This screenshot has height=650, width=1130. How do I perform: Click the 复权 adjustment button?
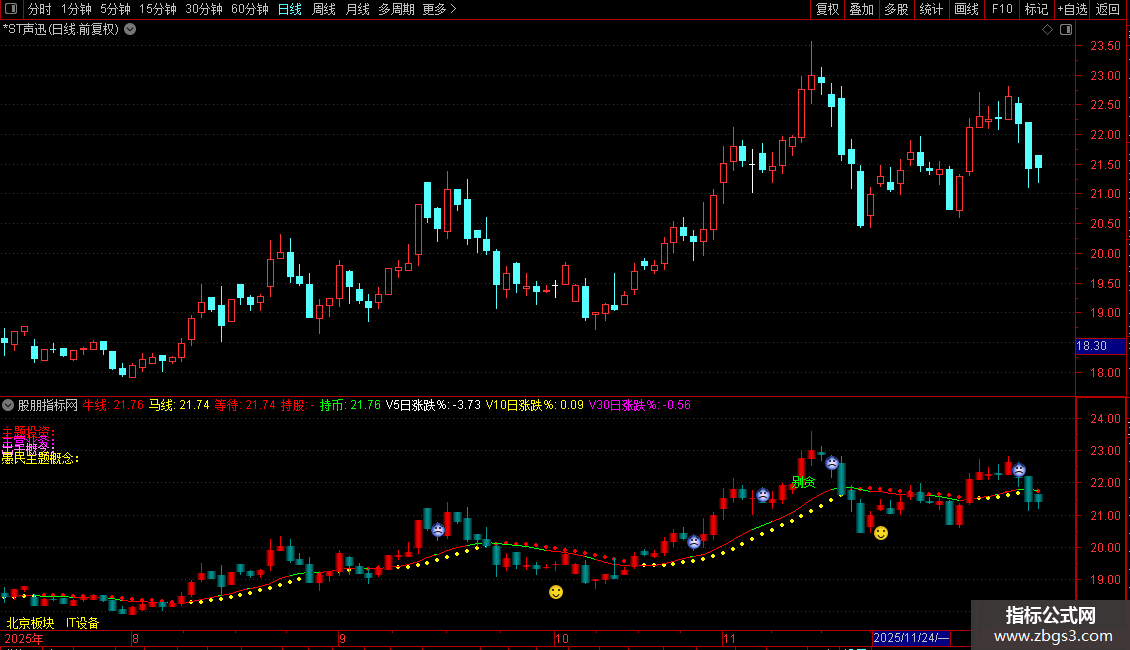[x=827, y=9]
